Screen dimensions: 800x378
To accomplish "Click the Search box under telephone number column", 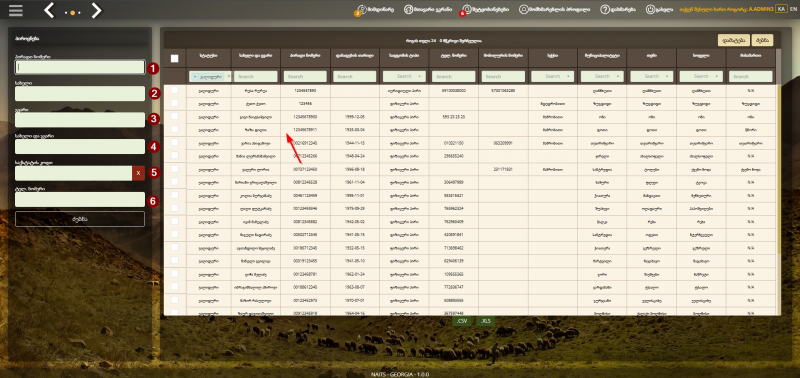I will 454,76.
